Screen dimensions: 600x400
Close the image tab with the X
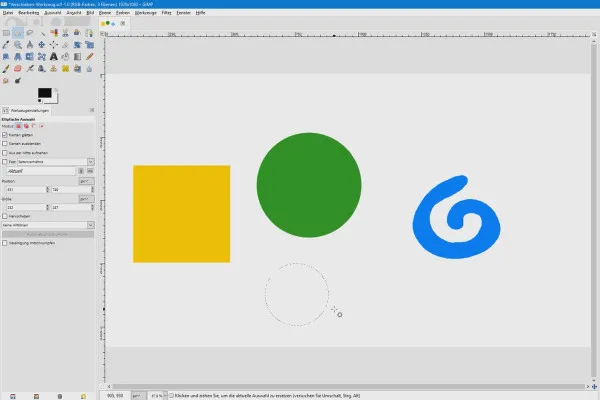tap(123, 23)
